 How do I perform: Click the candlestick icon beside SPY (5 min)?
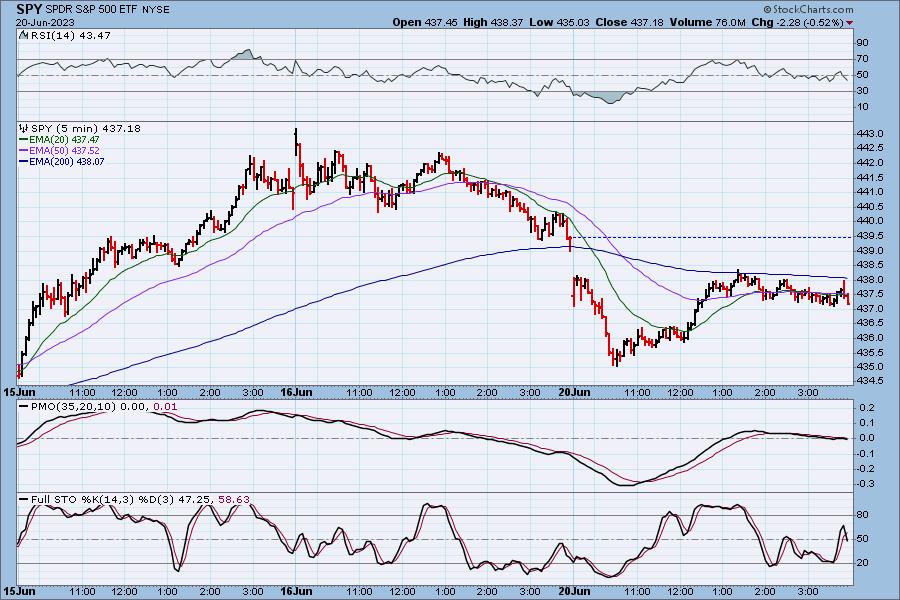(x=24, y=129)
